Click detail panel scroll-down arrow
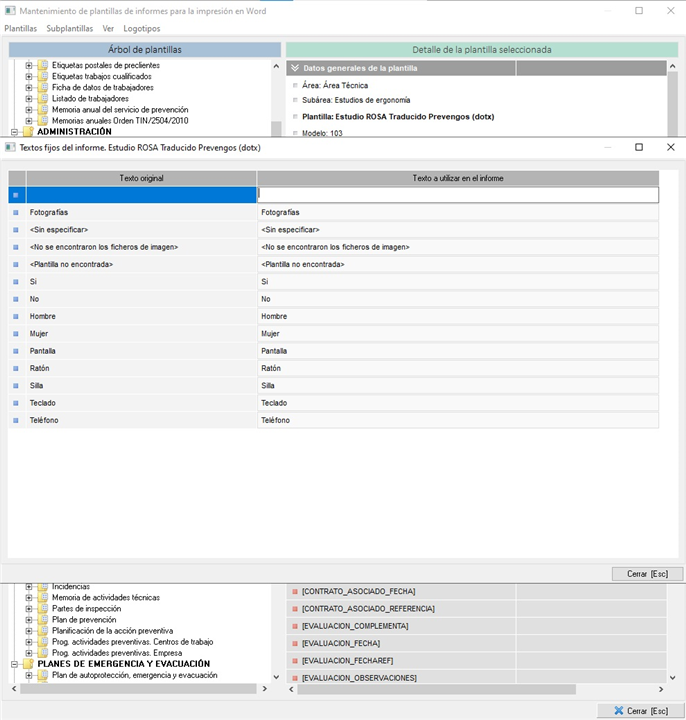Viewport: 686px width, 720px height. click(x=673, y=677)
